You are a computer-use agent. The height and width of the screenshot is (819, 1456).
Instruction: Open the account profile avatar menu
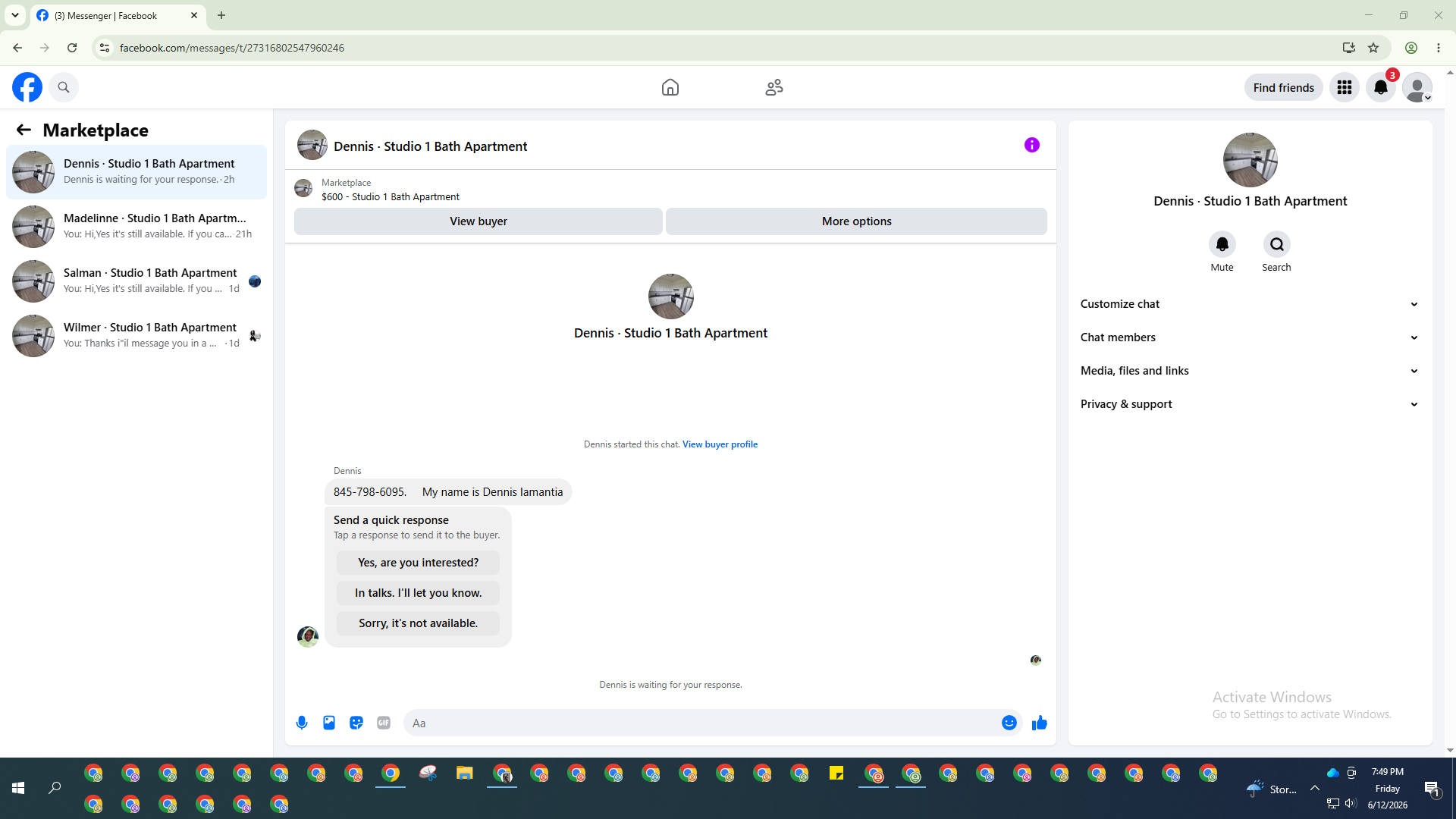point(1417,87)
